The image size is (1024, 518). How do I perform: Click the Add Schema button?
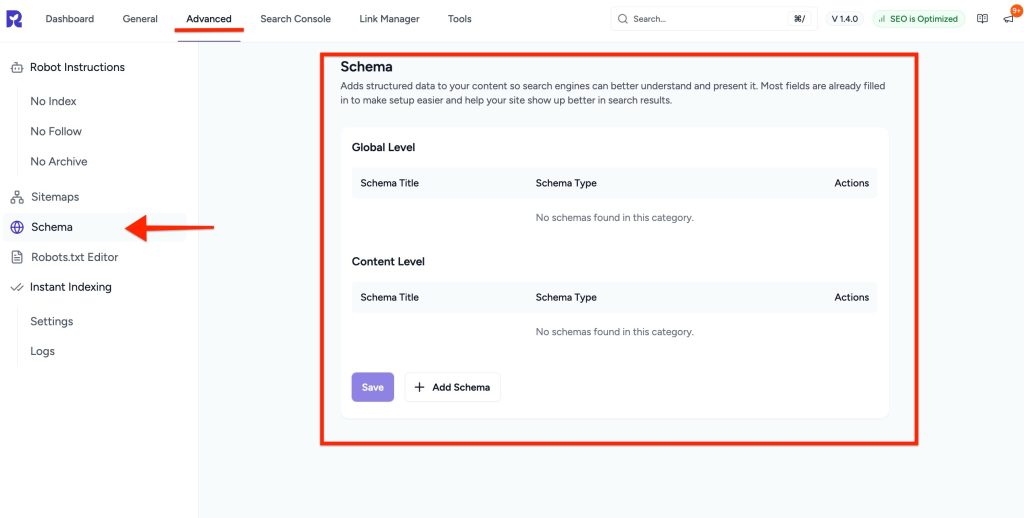tap(452, 388)
